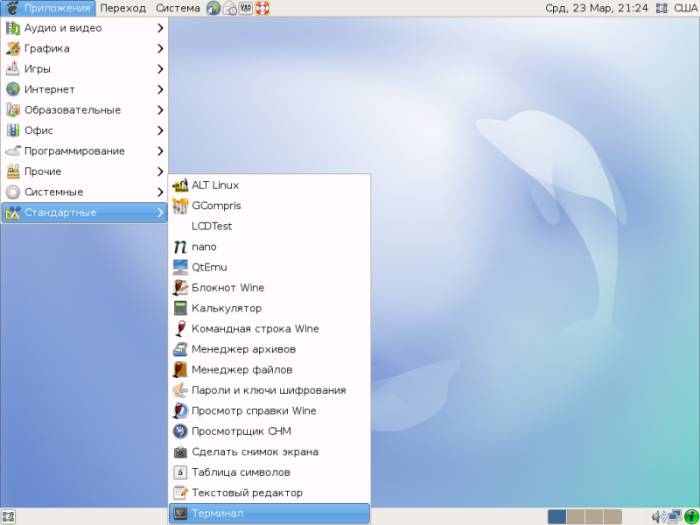The height and width of the screenshot is (525, 700).
Task: Expand the Графика submenu
Action: coord(84,48)
